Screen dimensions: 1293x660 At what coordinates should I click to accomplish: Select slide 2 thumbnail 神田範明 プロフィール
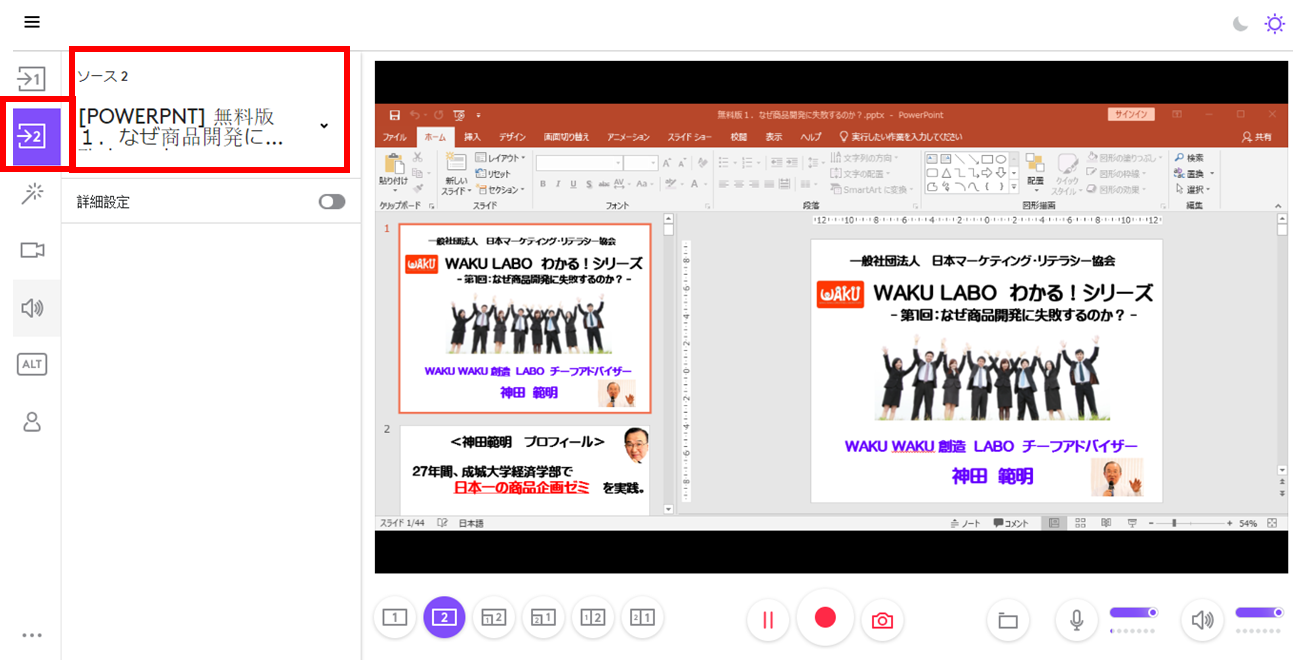click(525, 470)
